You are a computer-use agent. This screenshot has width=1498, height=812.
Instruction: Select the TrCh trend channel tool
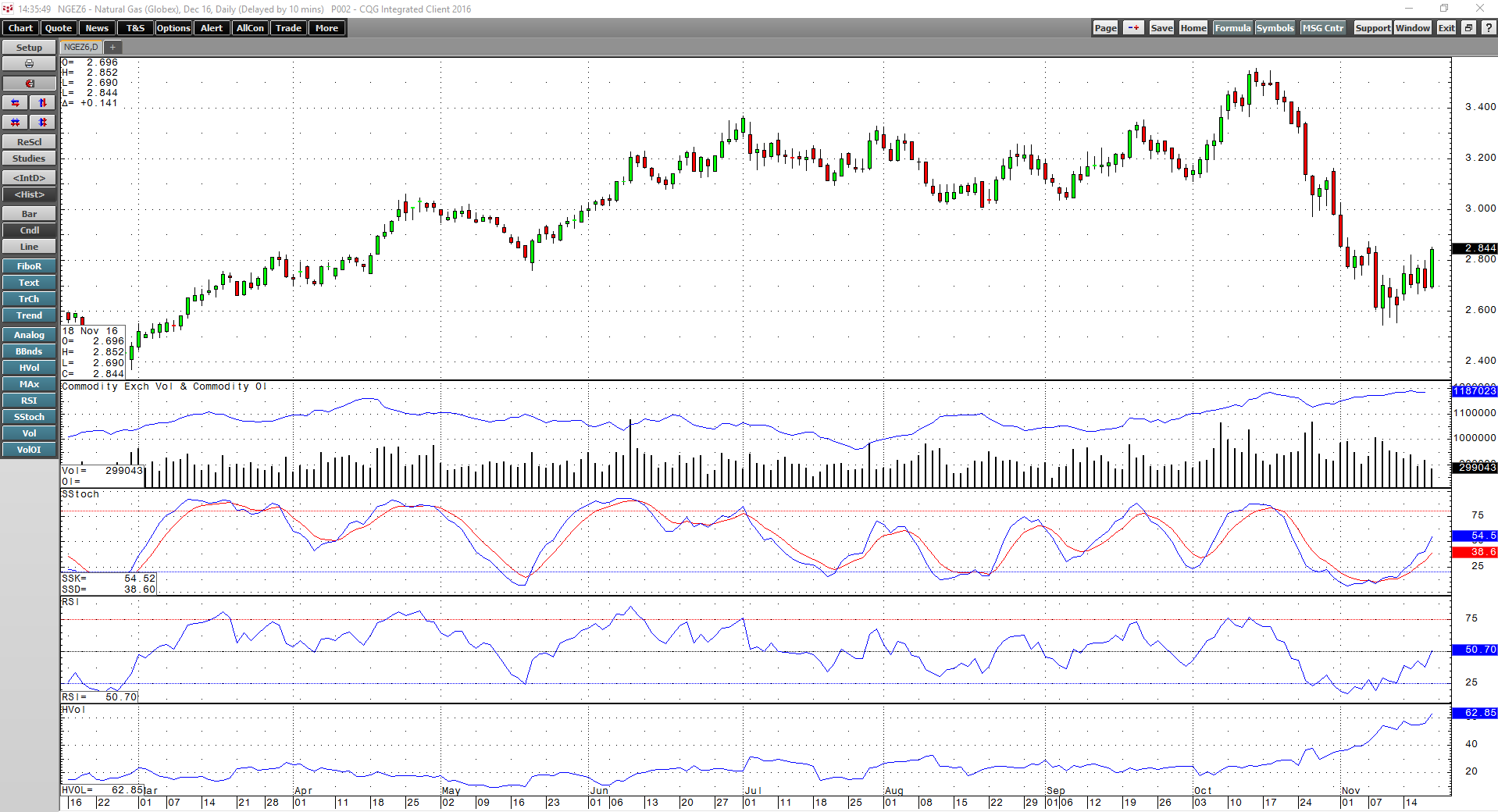[x=29, y=299]
